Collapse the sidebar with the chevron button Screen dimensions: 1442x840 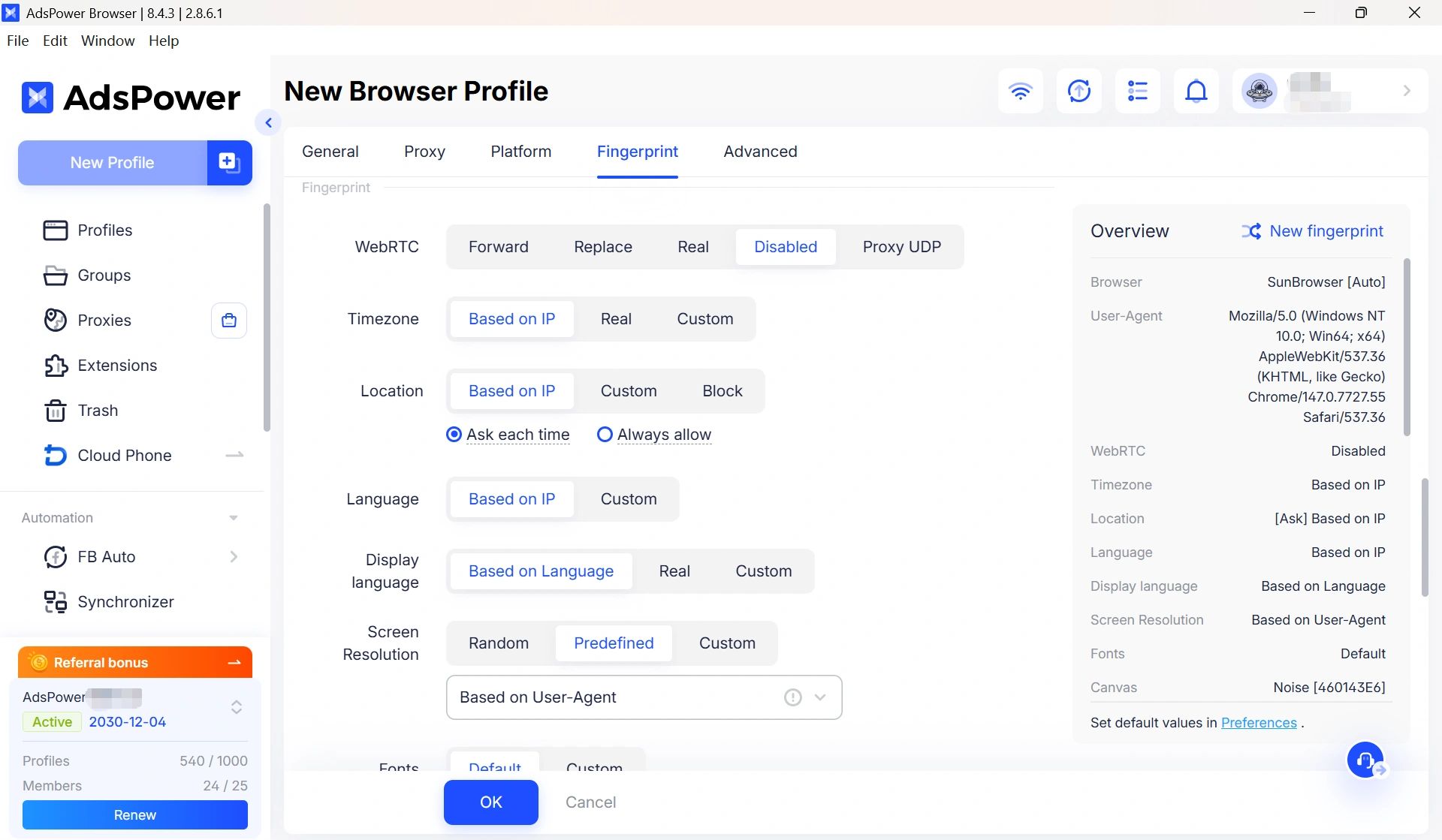268,122
